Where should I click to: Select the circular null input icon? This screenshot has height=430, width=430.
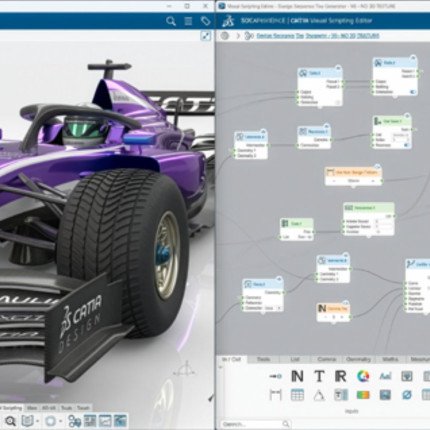(407, 395)
